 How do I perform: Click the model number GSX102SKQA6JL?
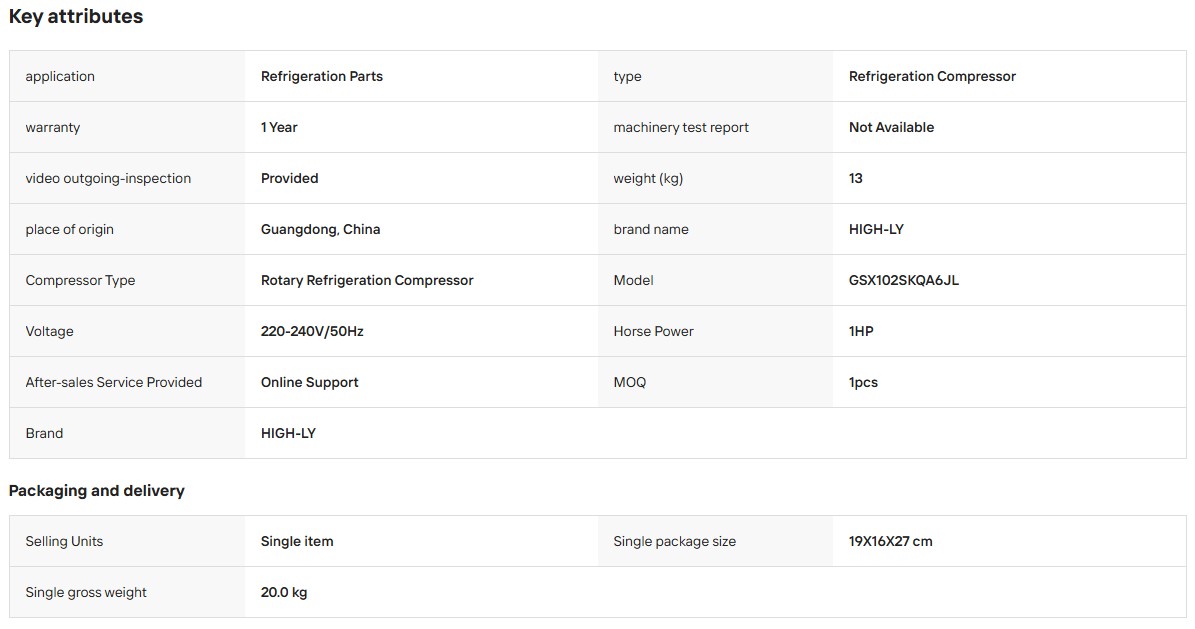904,281
